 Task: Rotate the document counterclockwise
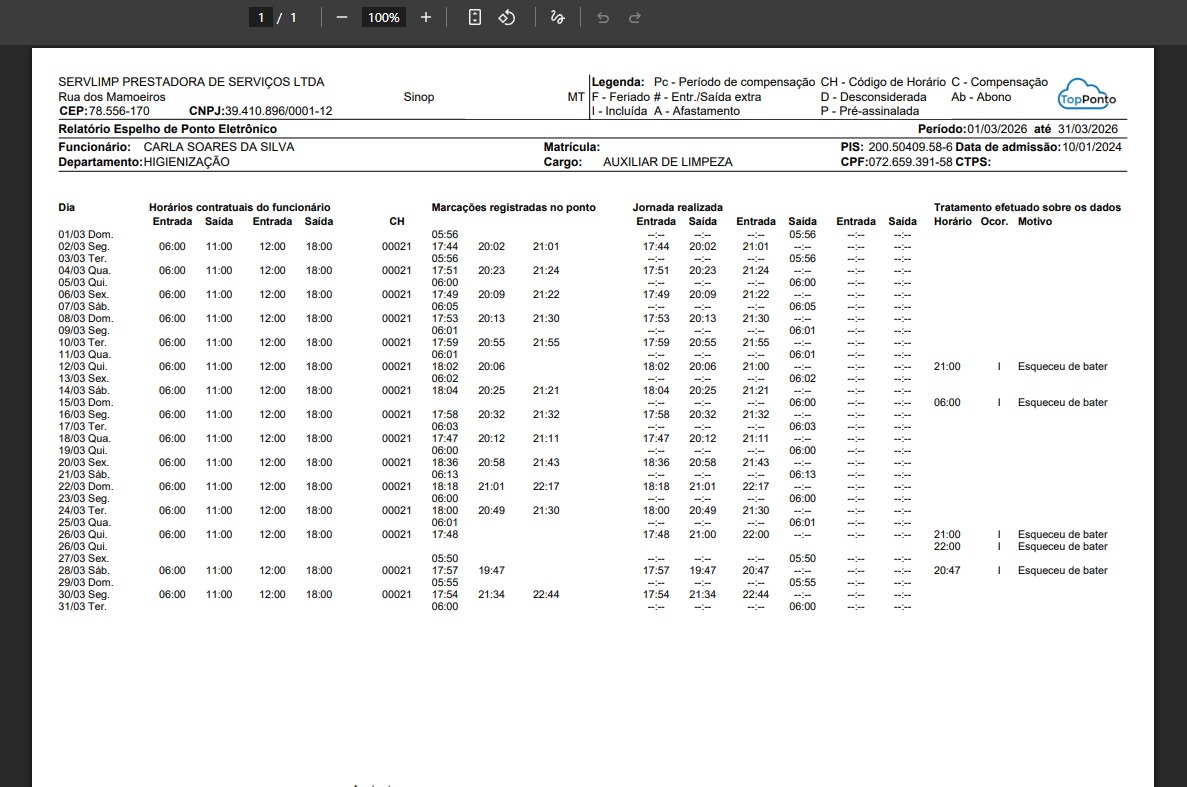coord(506,17)
